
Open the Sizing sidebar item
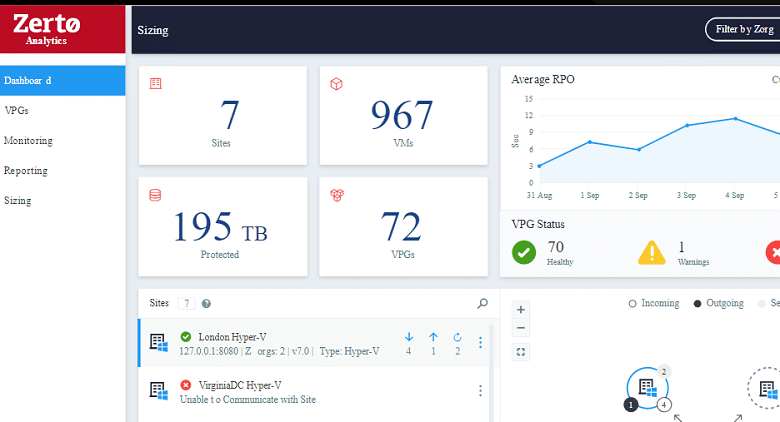tap(18, 201)
